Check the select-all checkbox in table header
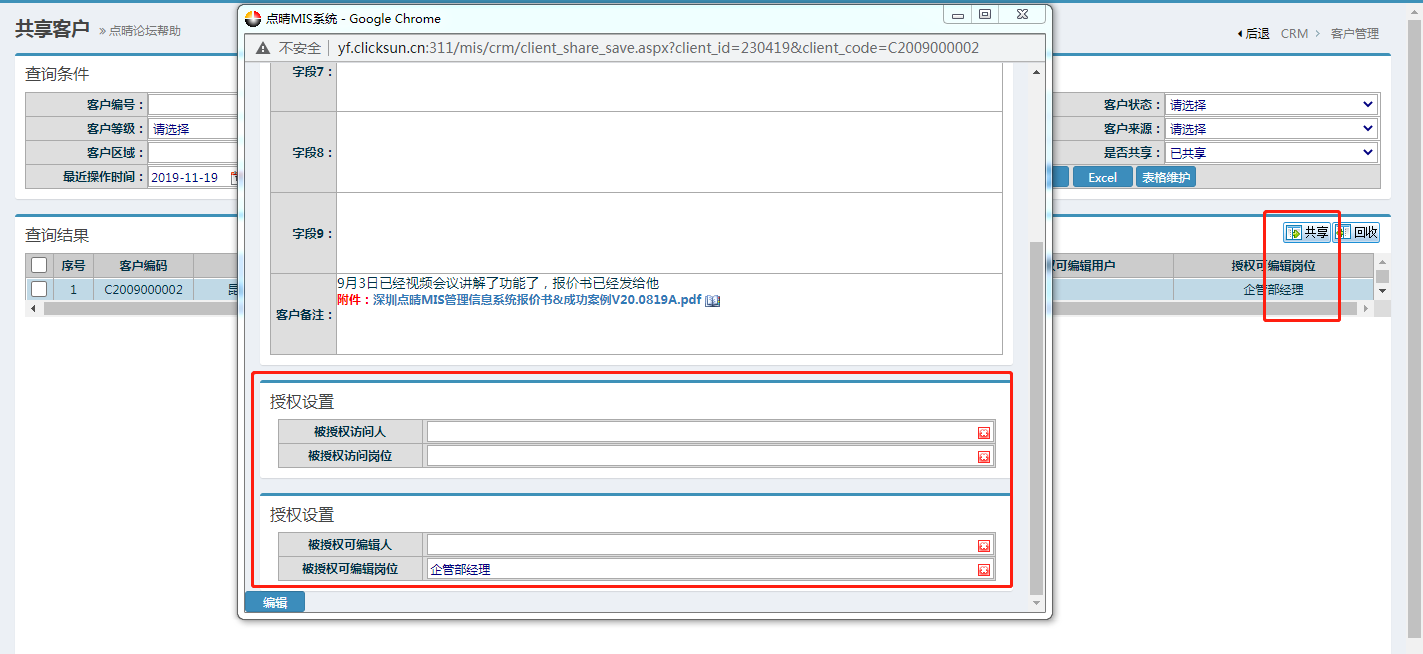This screenshot has width=1423, height=654. [39, 265]
